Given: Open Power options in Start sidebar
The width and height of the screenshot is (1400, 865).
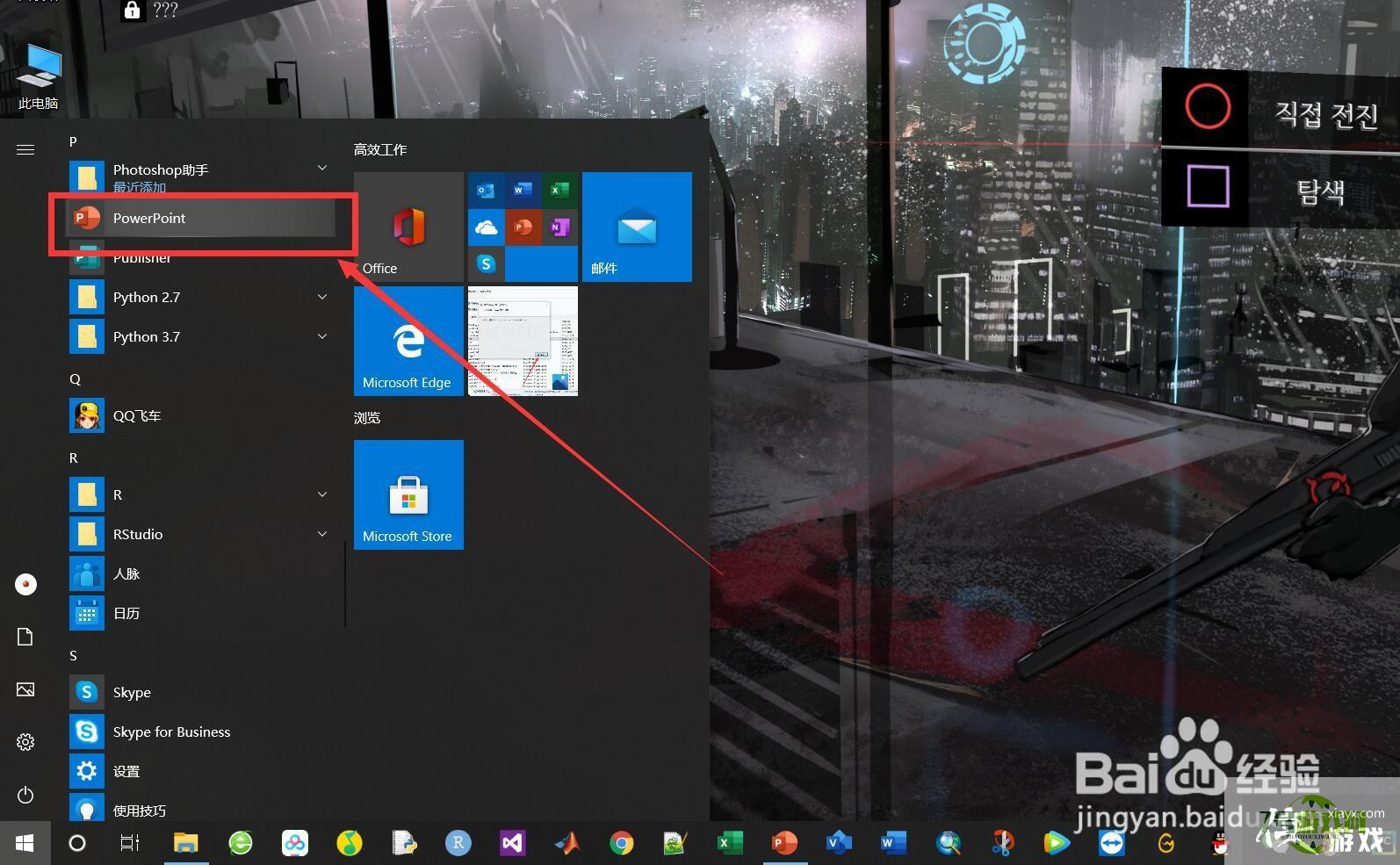Looking at the screenshot, I should tap(25, 795).
